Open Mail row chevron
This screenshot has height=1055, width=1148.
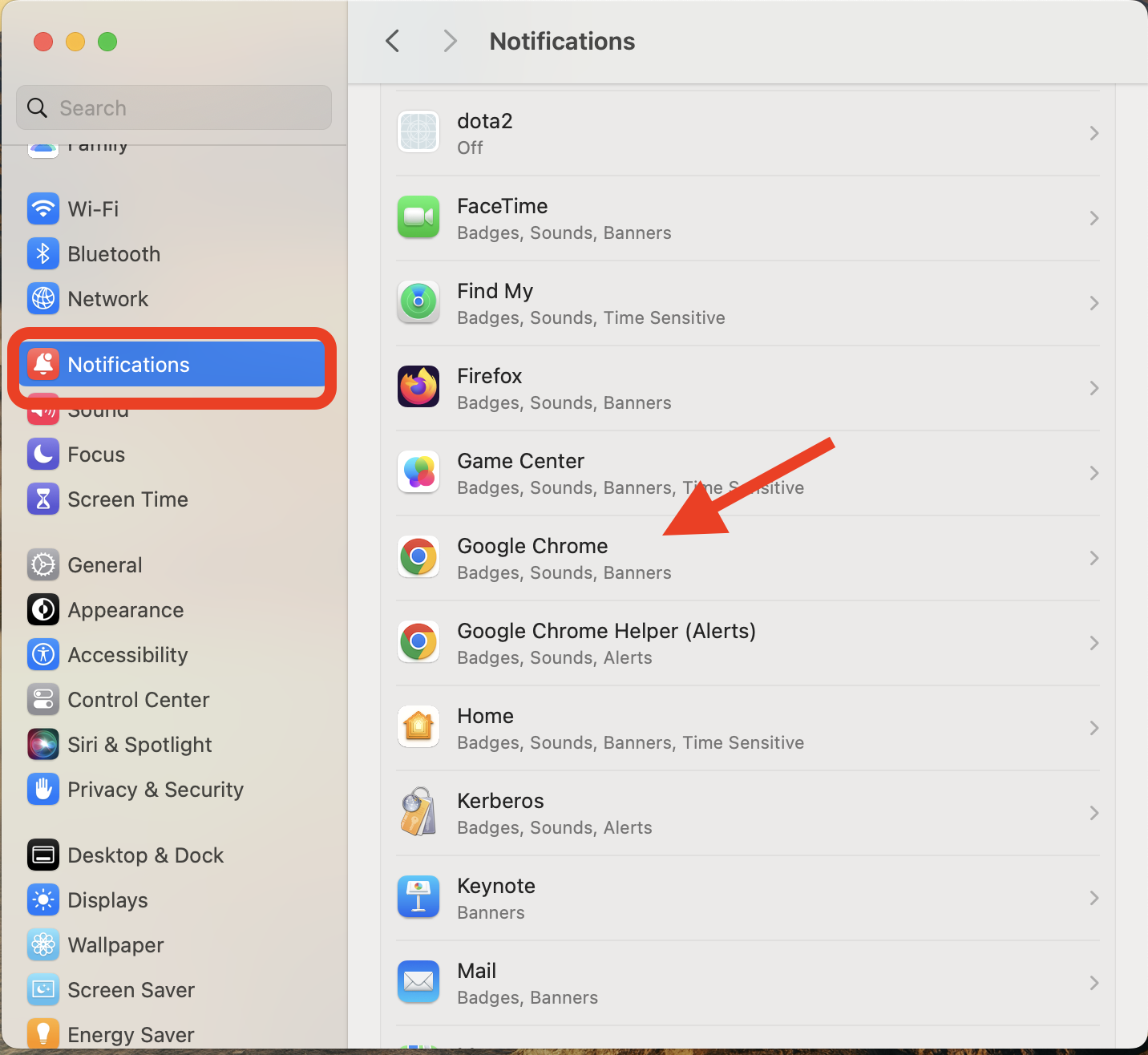pos(1094,983)
